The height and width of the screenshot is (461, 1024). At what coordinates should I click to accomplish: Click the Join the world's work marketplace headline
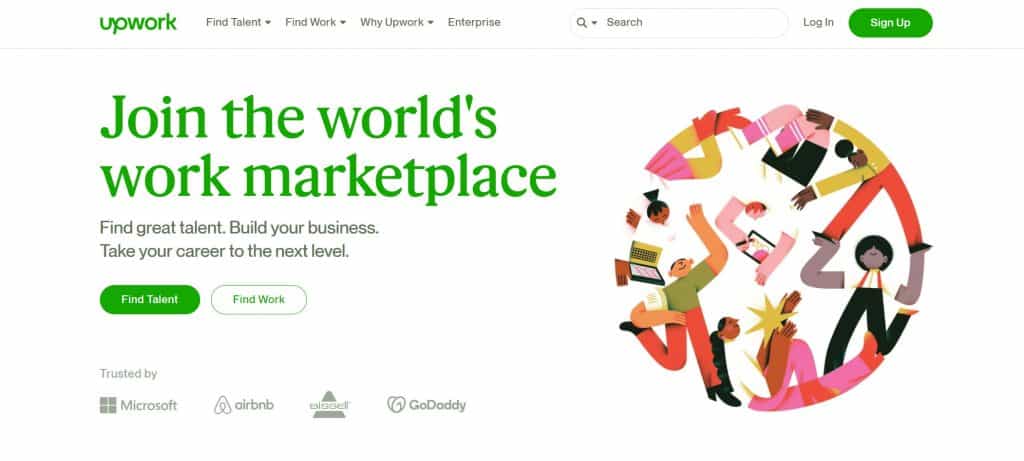328,147
